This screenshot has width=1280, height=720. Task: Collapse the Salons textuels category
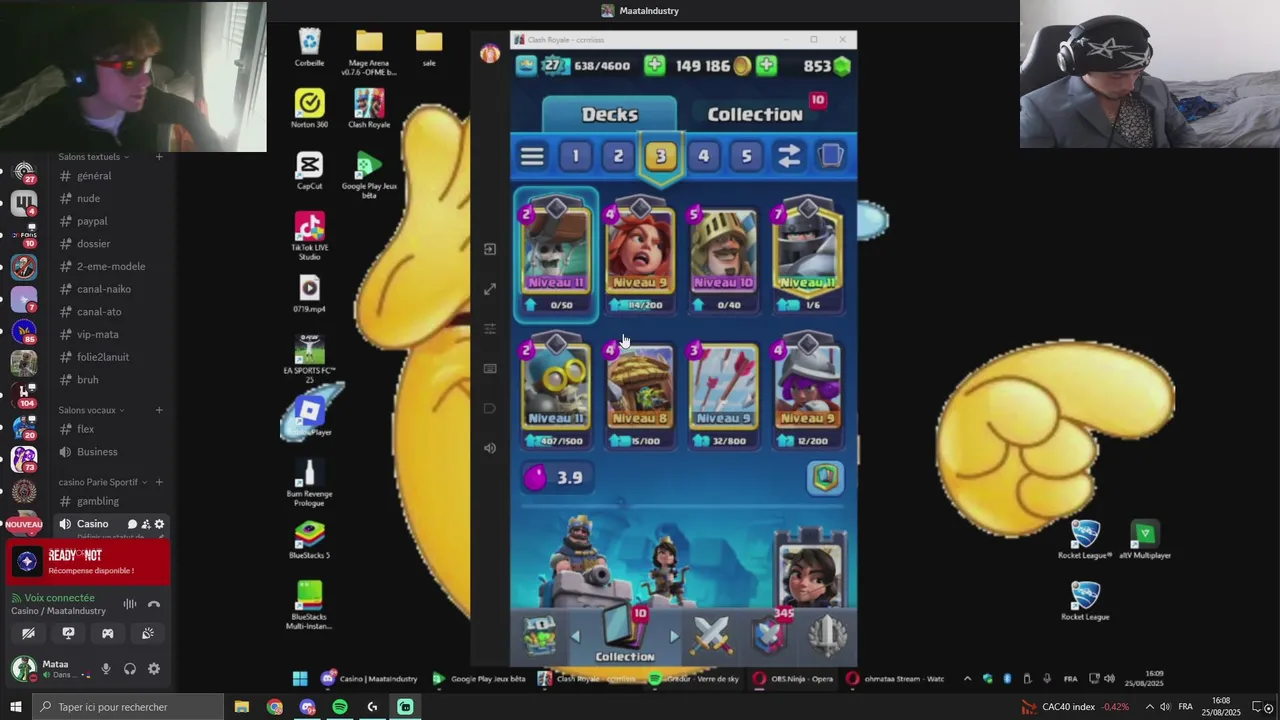coord(93,157)
